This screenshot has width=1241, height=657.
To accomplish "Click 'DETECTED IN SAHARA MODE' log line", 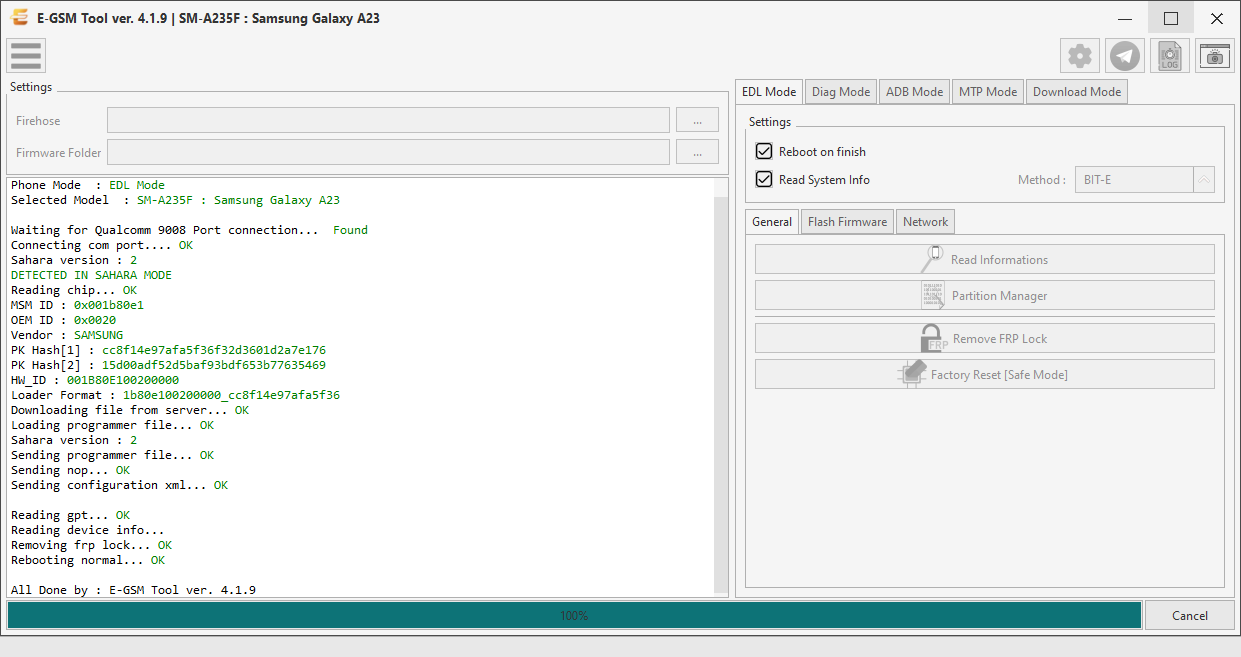I will [x=91, y=275].
